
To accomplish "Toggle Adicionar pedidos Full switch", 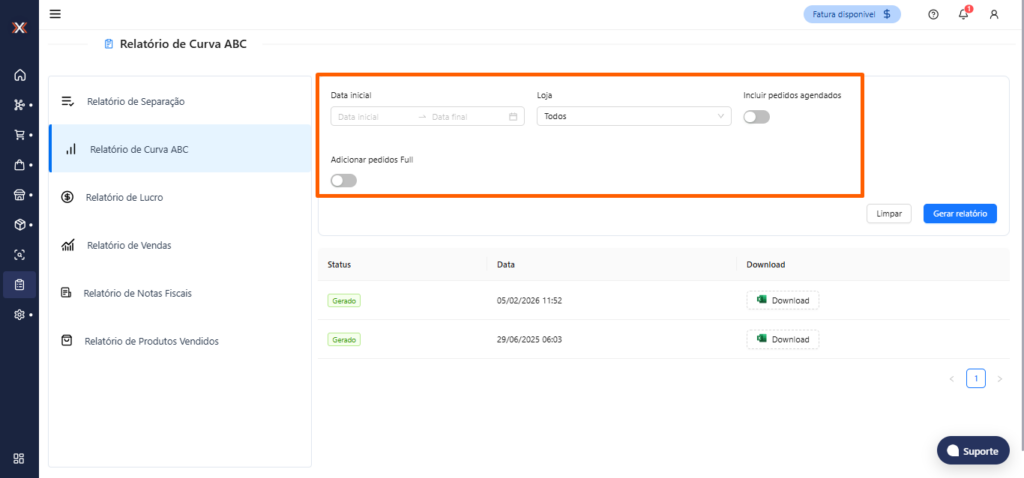I will pyautogui.click(x=343, y=181).
